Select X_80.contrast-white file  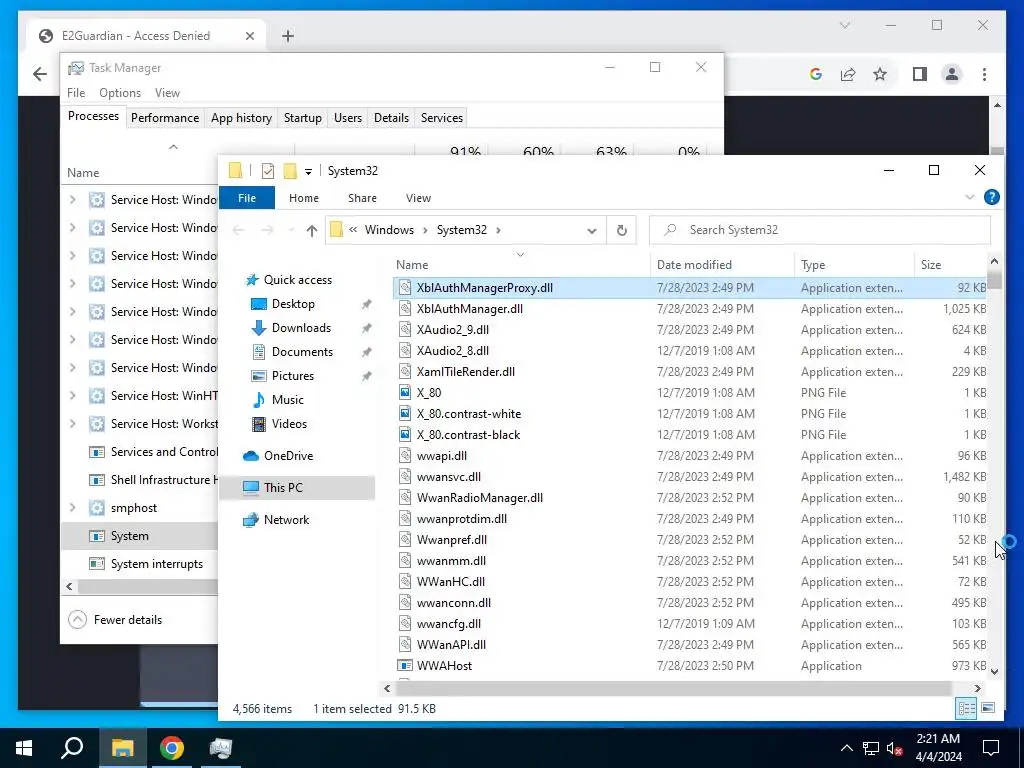click(468, 414)
